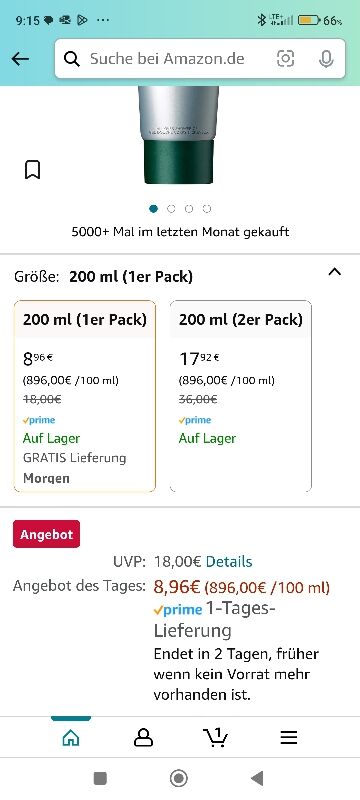
Task: Open the camera lens search icon
Action: (286, 59)
